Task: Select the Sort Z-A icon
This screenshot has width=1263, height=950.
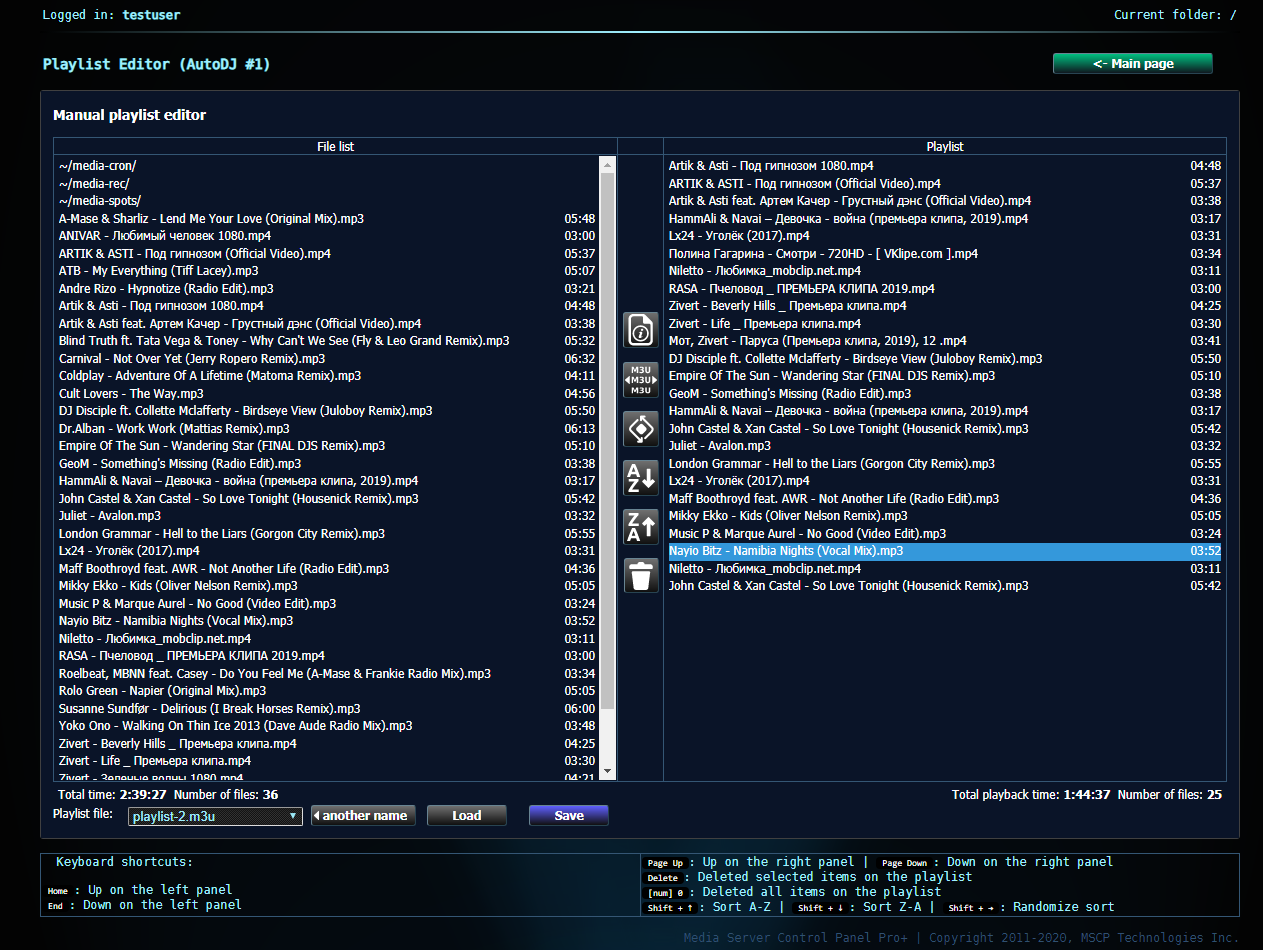Action: 640,526
